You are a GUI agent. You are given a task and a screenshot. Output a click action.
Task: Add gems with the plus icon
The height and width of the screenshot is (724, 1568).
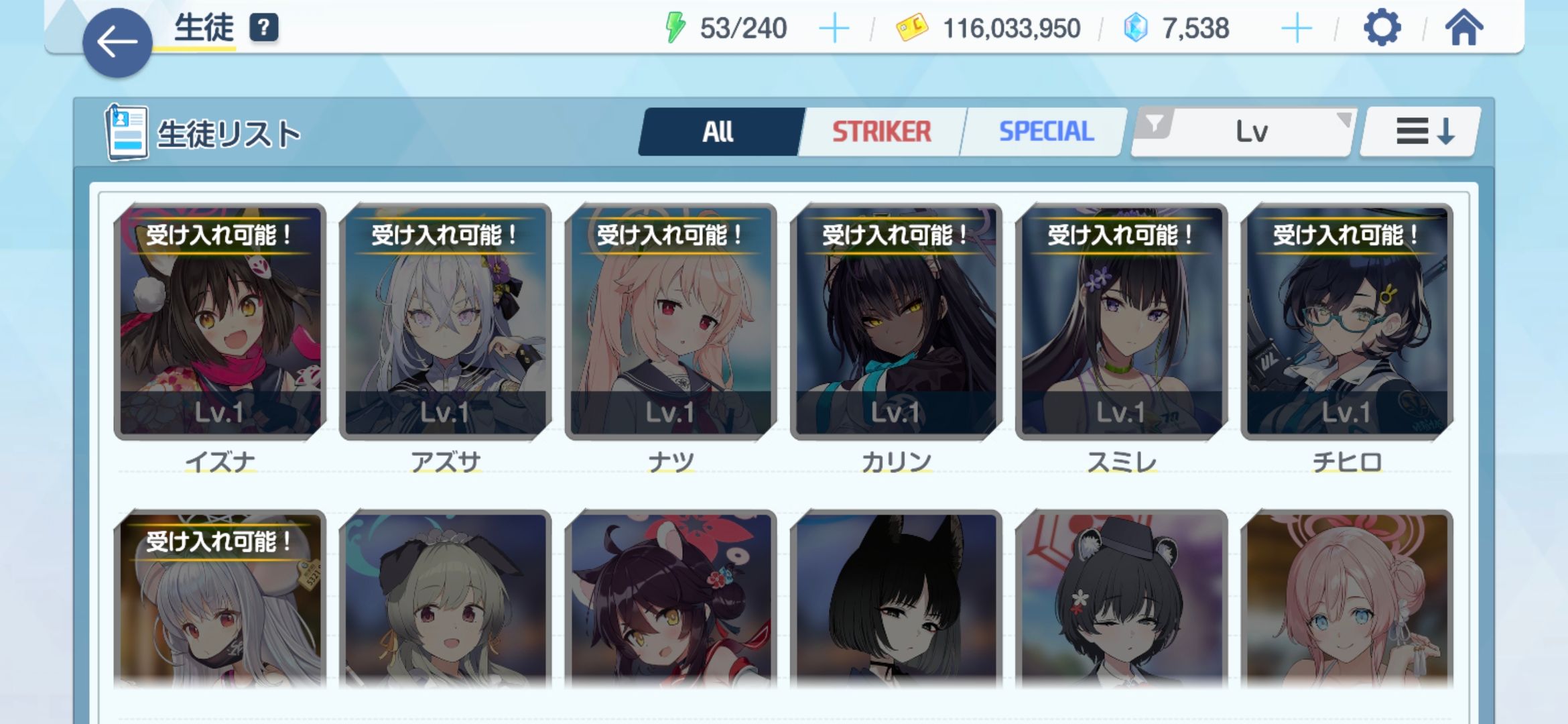(1297, 29)
